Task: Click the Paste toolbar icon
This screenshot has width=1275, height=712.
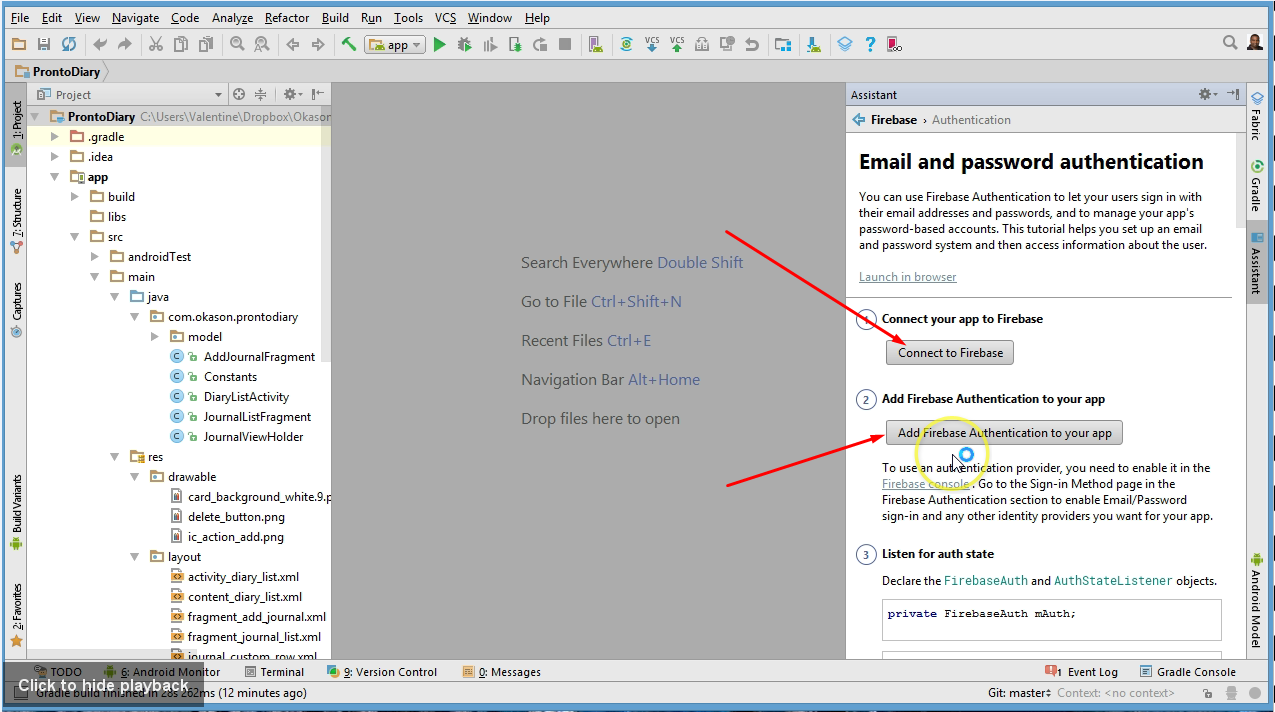Action: click(205, 44)
